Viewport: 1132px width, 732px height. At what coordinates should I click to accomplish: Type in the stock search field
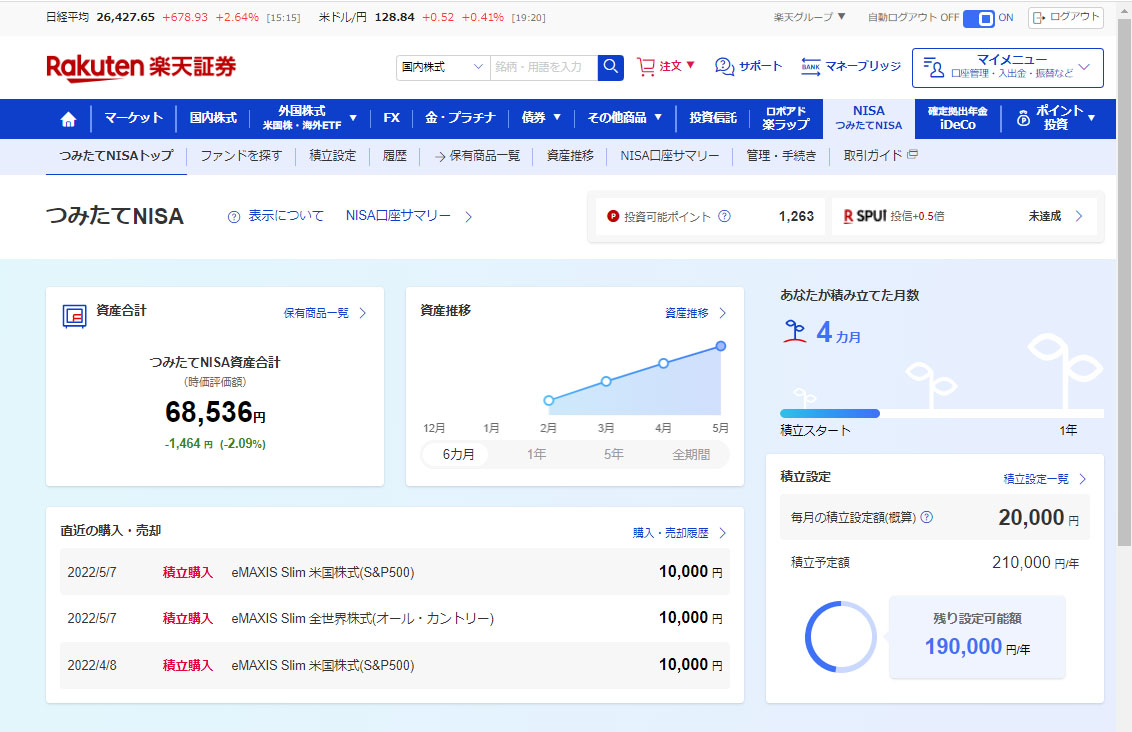543,67
